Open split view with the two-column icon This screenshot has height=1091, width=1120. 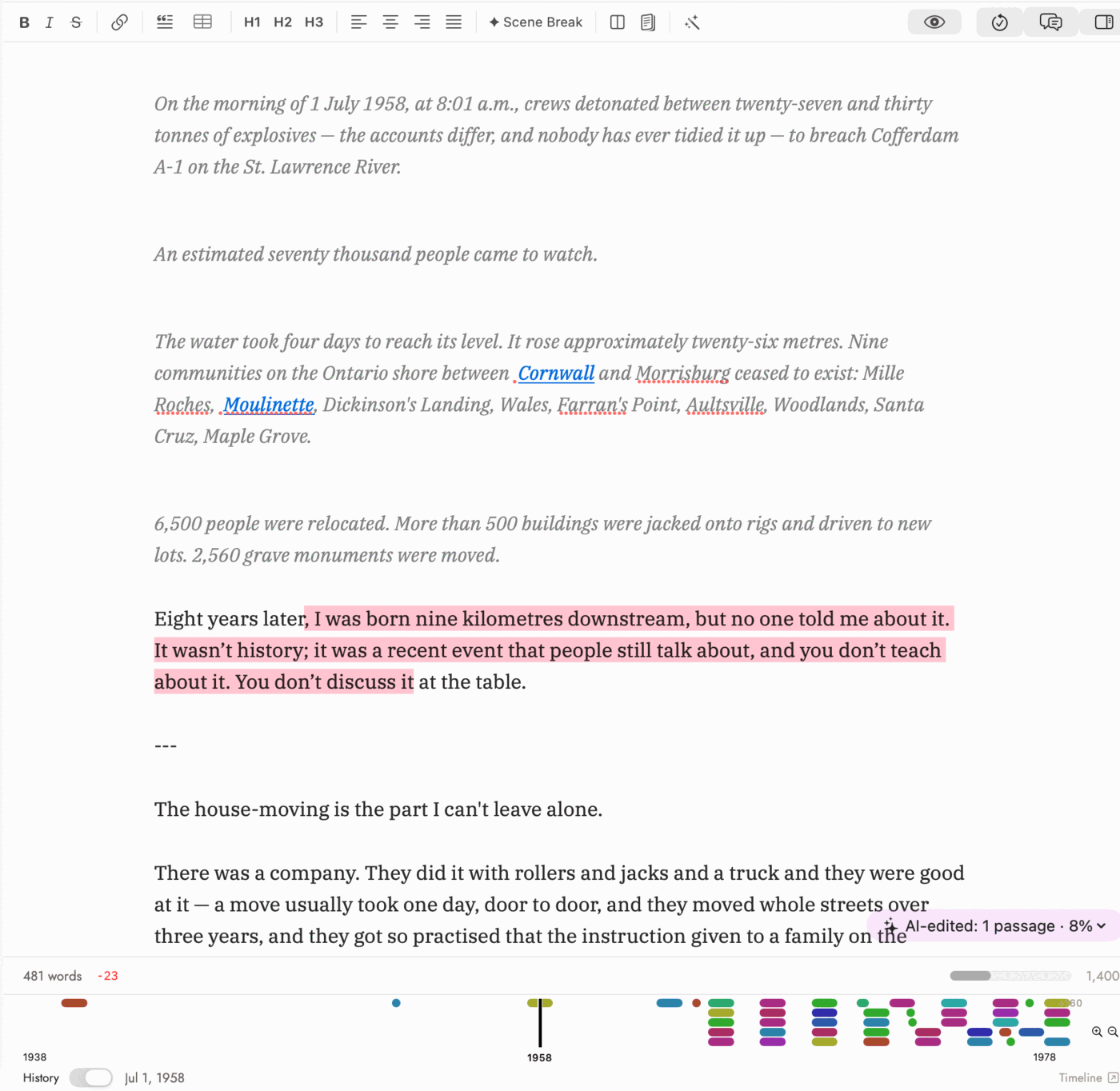coord(617,22)
